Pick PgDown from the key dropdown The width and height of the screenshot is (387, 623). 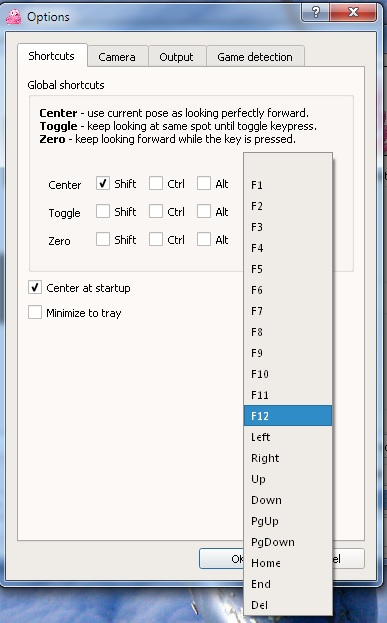(288, 542)
